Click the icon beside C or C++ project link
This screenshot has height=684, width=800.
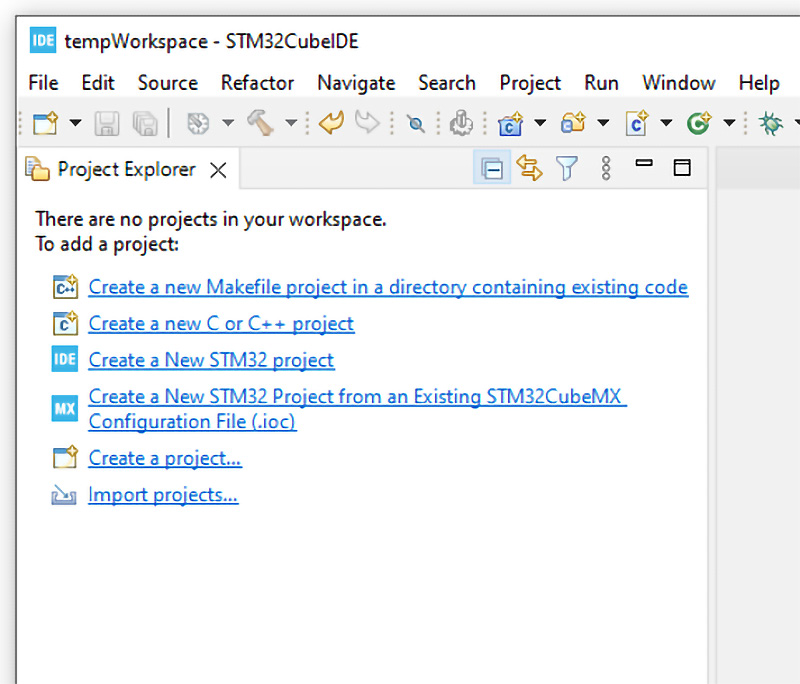65,323
